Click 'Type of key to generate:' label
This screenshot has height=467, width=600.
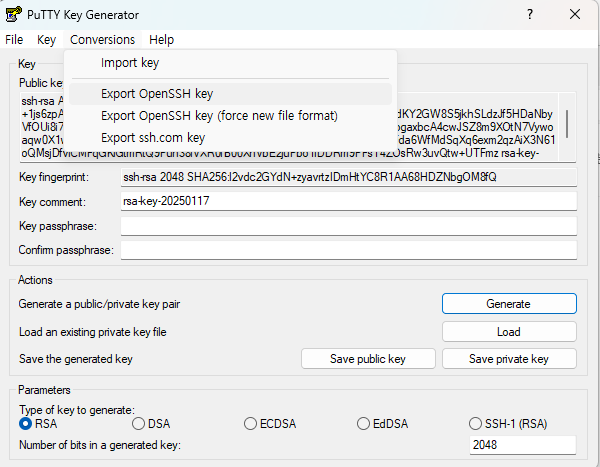pos(77,410)
